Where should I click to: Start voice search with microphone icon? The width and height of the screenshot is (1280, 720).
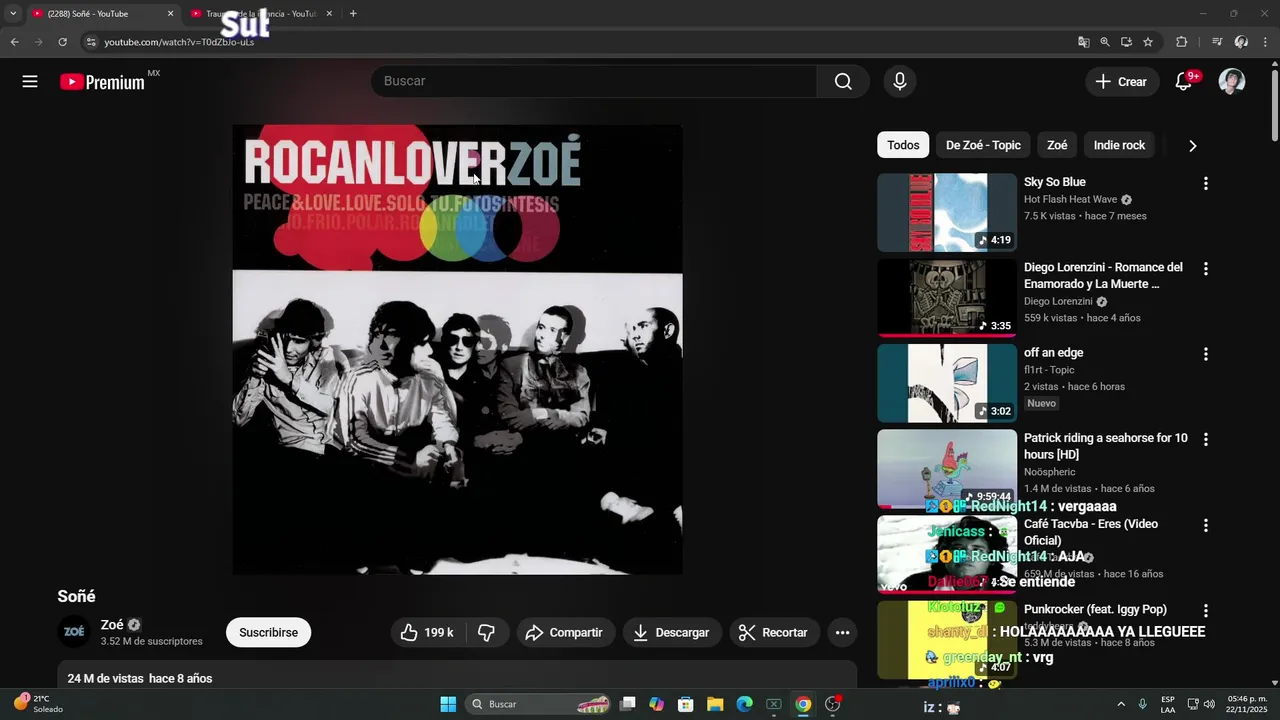coord(900,82)
